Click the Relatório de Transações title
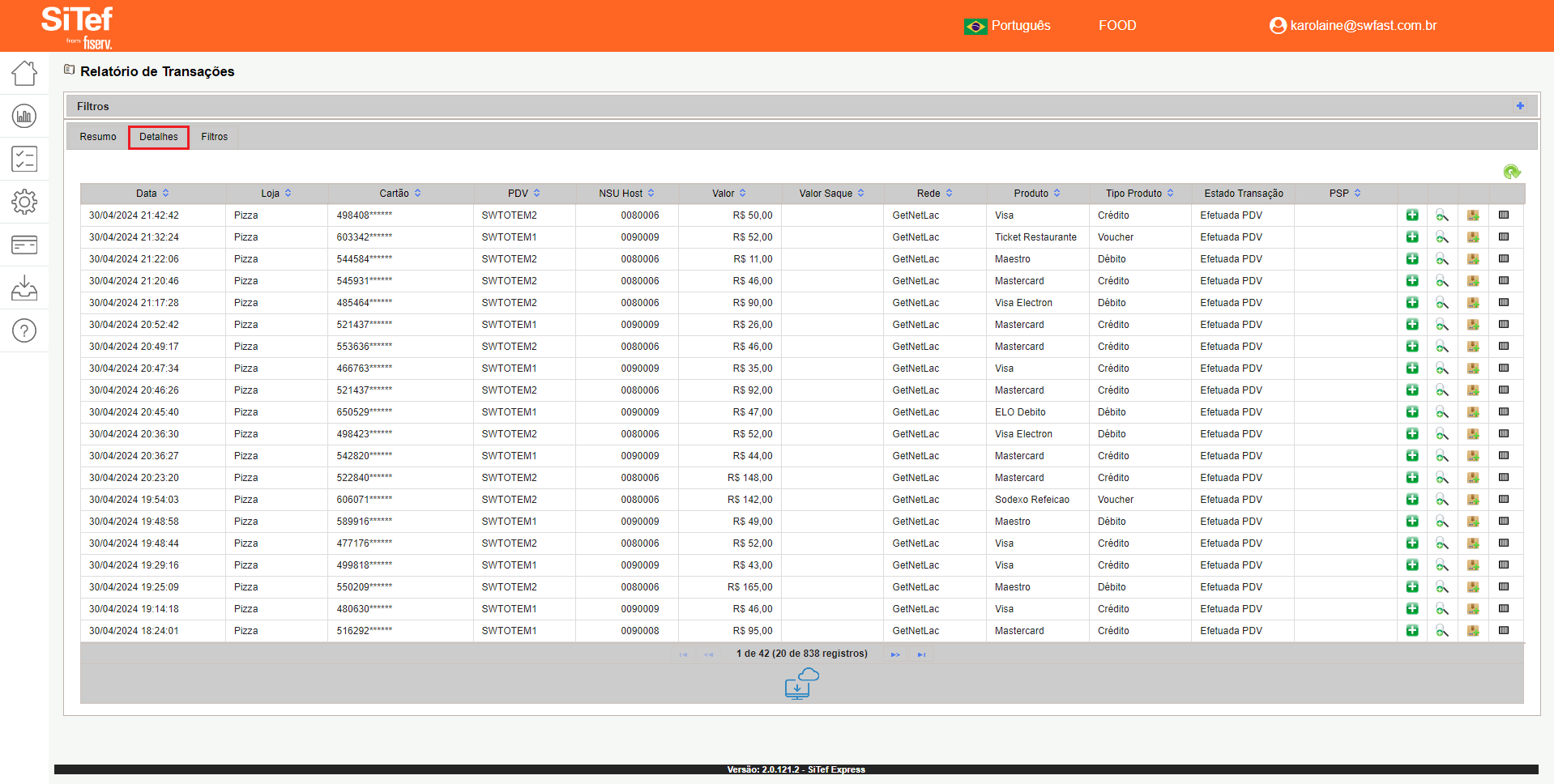1554x784 pixels. coord(157,71)
